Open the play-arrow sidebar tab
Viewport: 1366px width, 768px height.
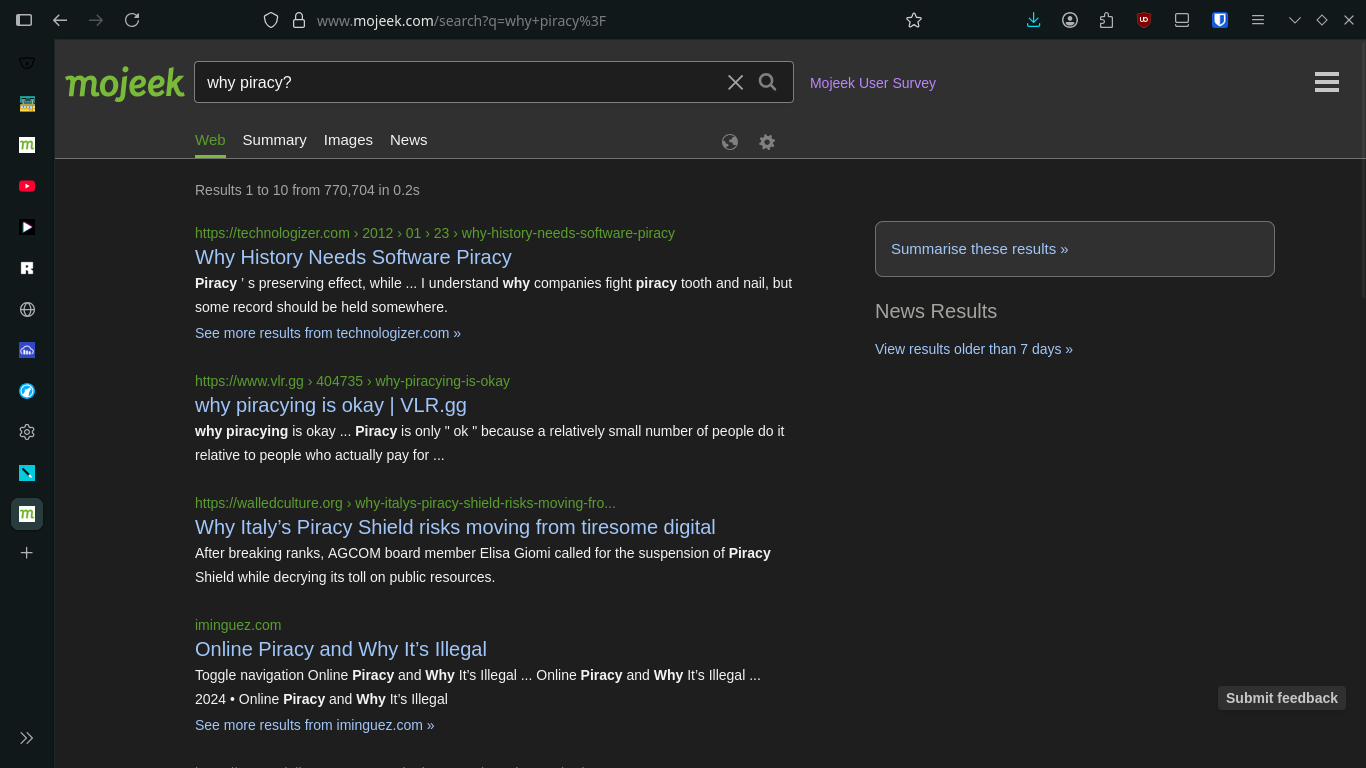27,227
